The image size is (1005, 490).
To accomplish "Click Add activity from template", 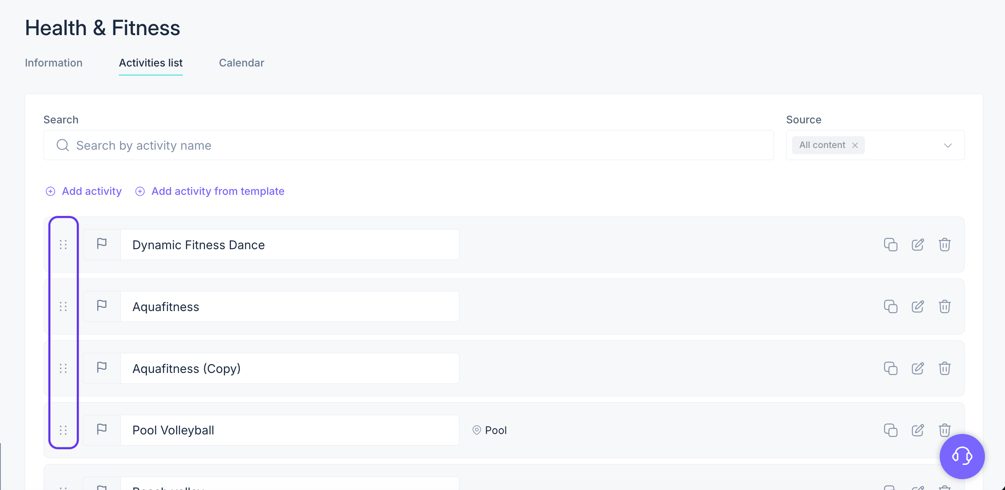I will pos(210,191).
